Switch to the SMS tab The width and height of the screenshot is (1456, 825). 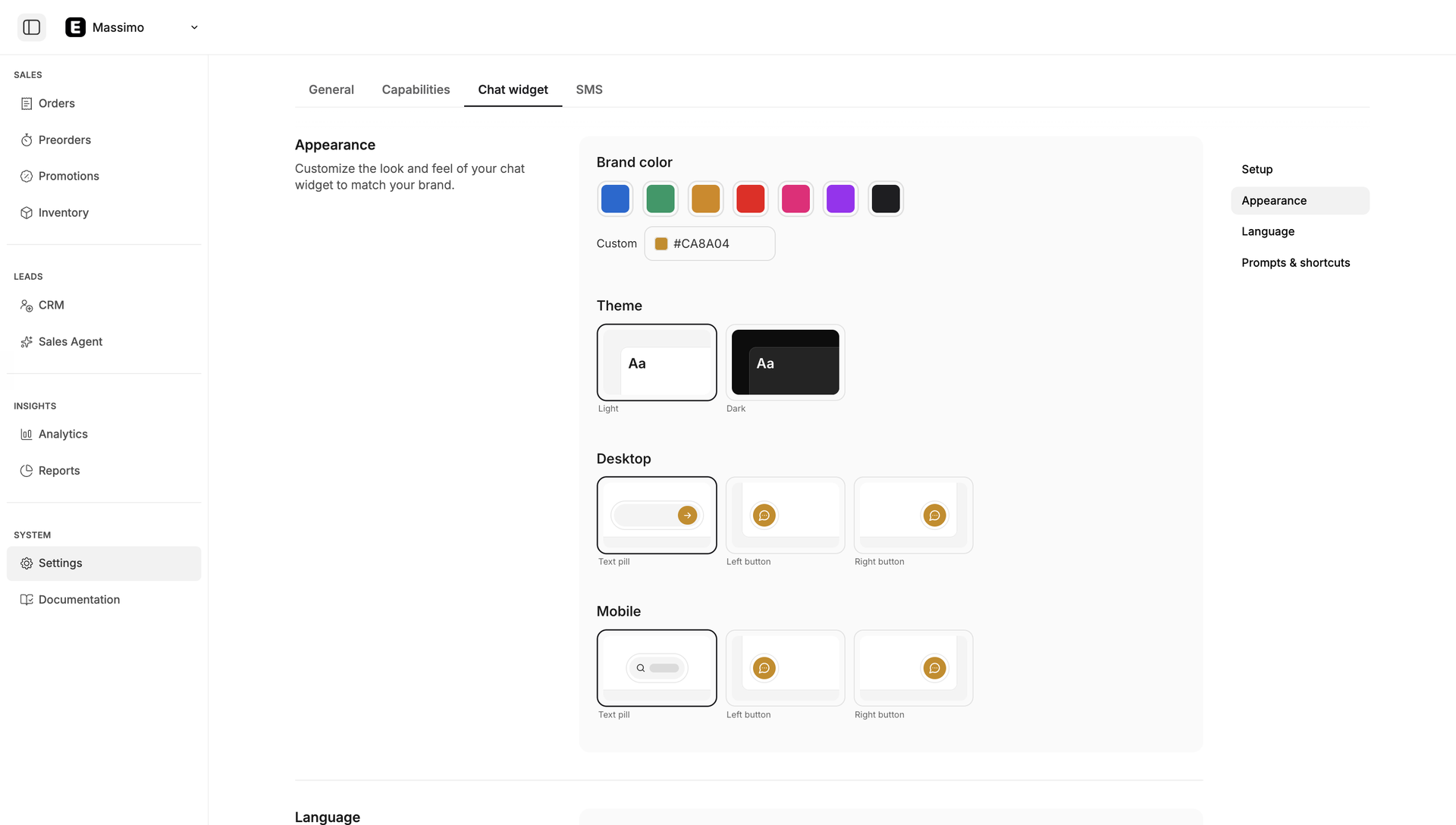pos(589,89)
